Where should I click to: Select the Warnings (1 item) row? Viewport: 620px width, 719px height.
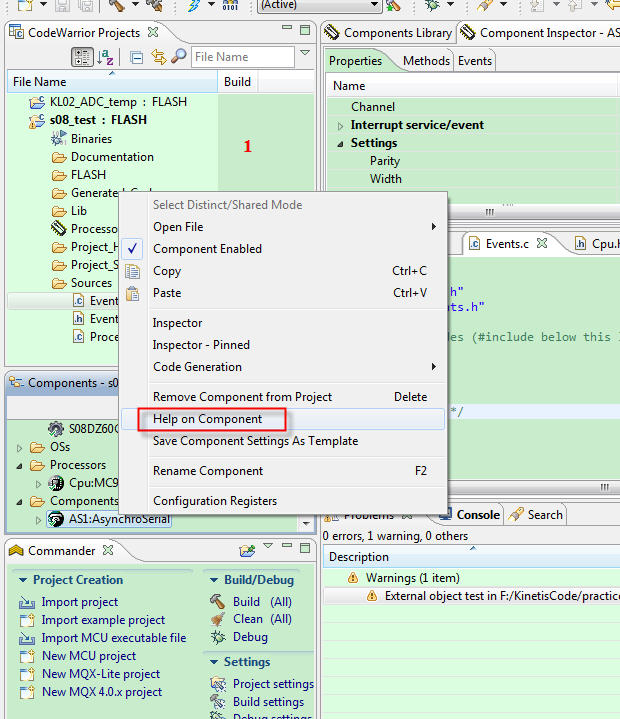click(x=412, y=578)
